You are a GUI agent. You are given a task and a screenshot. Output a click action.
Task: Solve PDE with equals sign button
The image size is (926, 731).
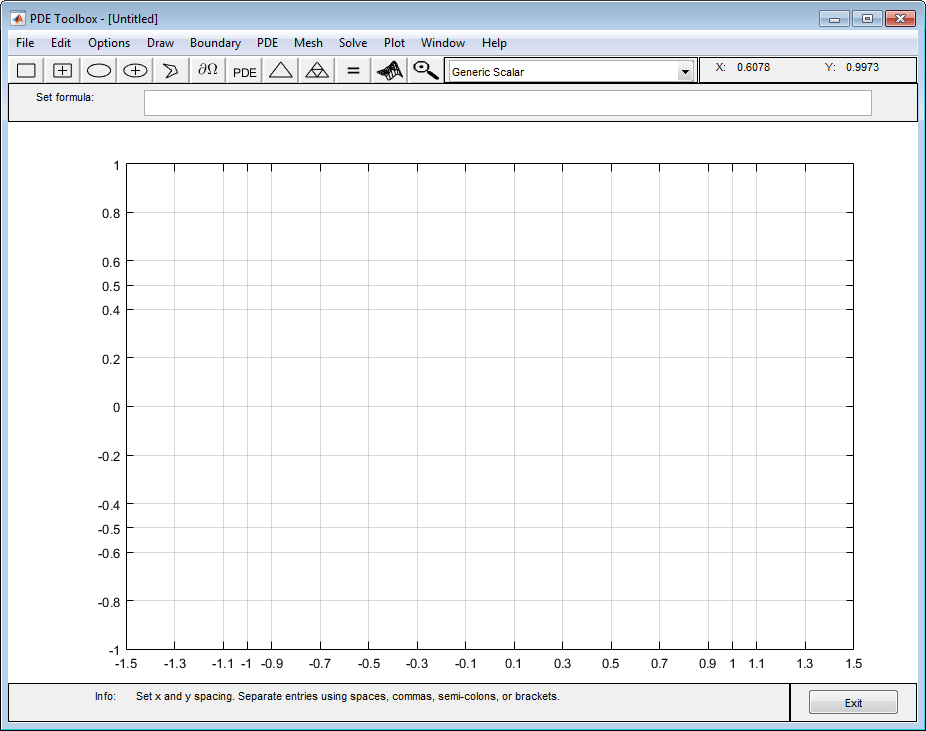coord(353,71)
